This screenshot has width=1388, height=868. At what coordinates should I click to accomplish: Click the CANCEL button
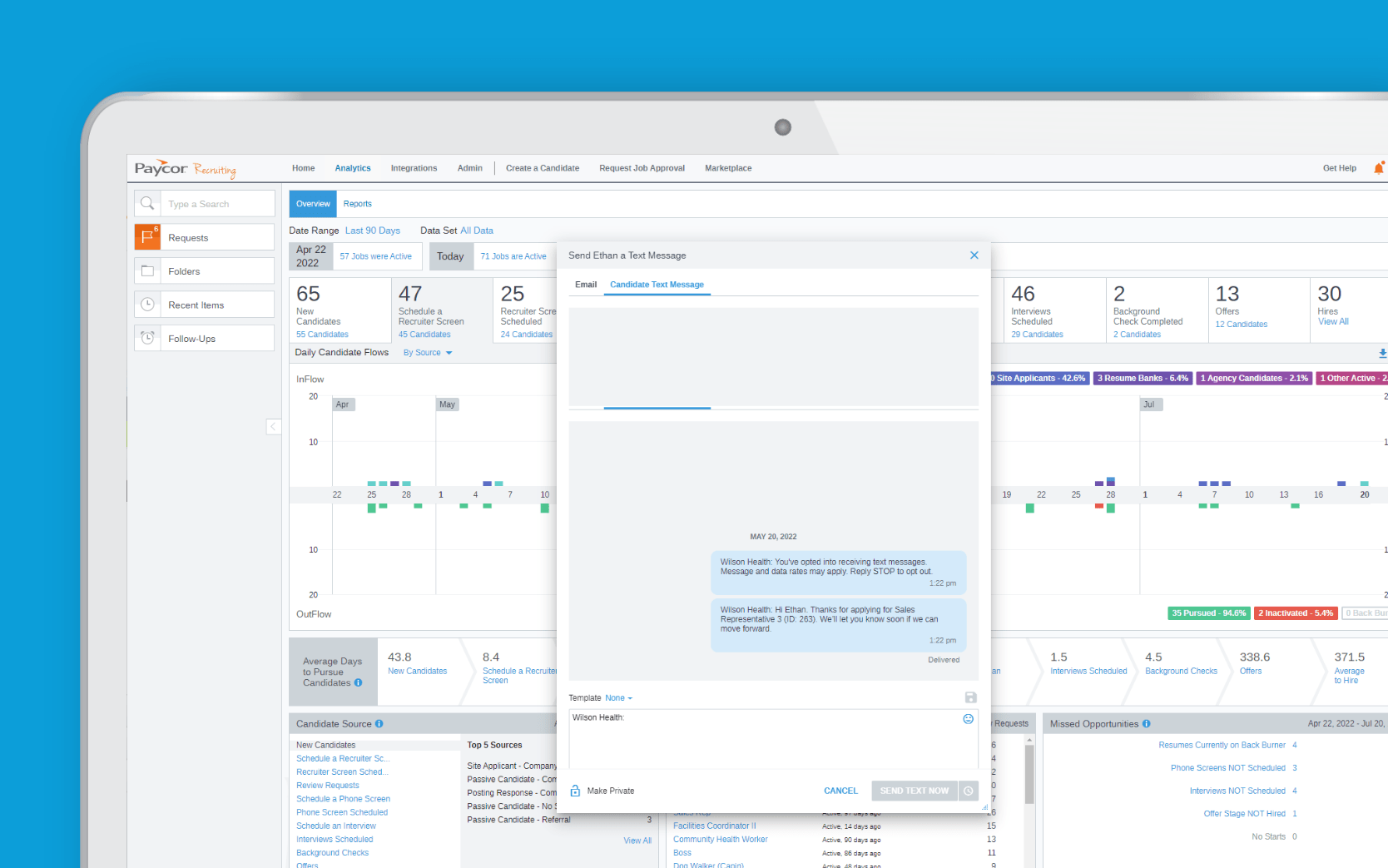point(840,791)
